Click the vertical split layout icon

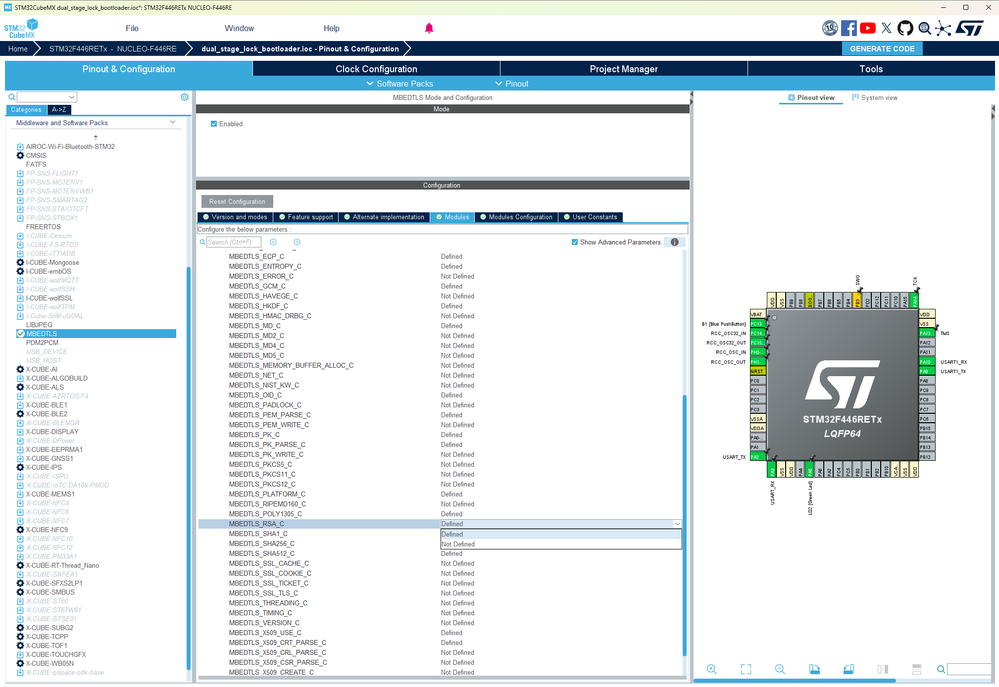coord(882,669)
